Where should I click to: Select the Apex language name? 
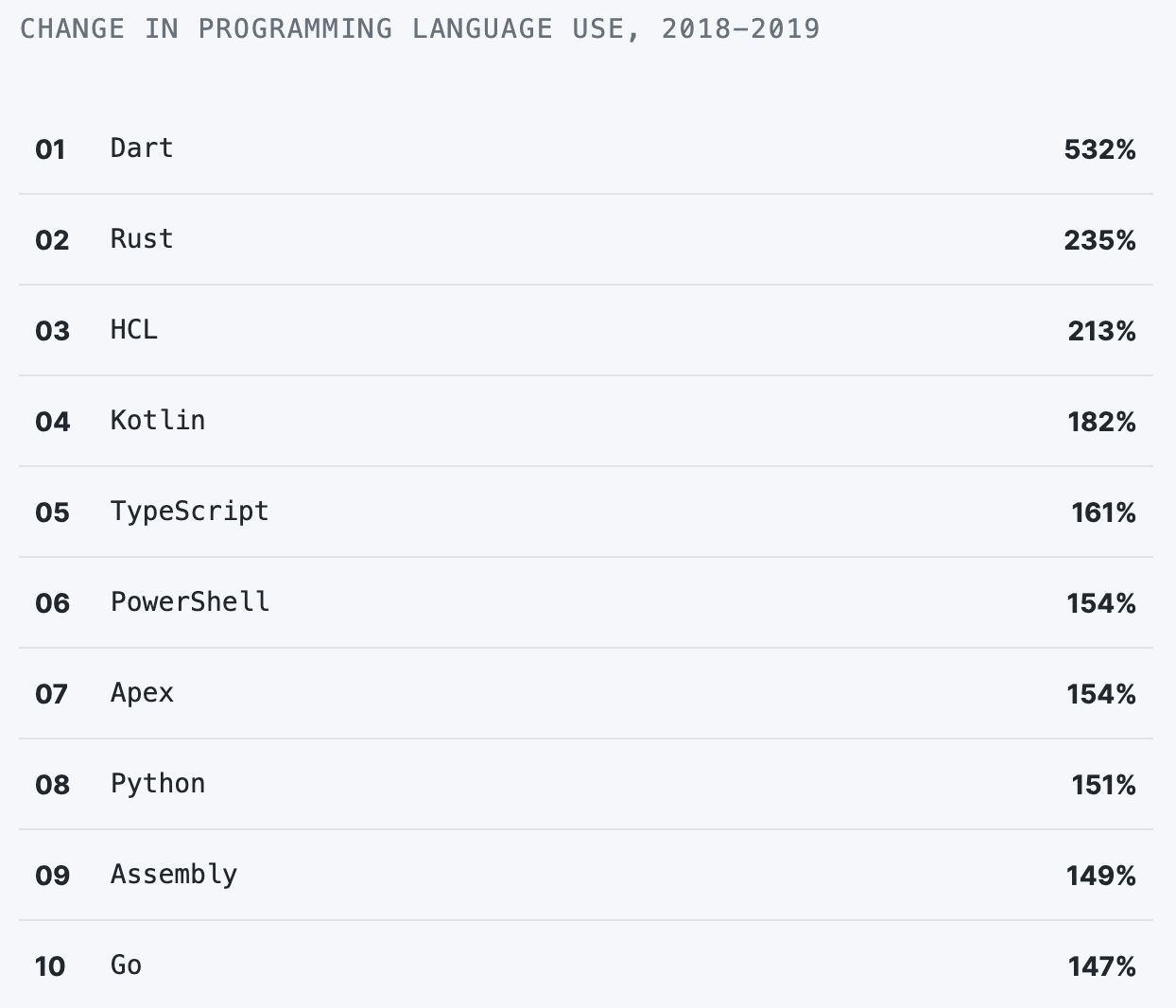pos(142,693)
